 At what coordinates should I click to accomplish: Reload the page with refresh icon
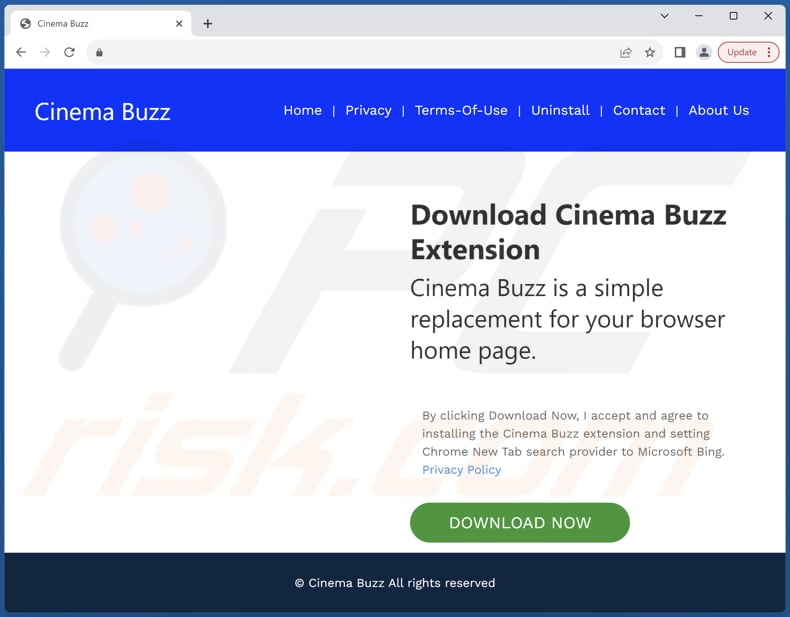[x=69, y=52]
